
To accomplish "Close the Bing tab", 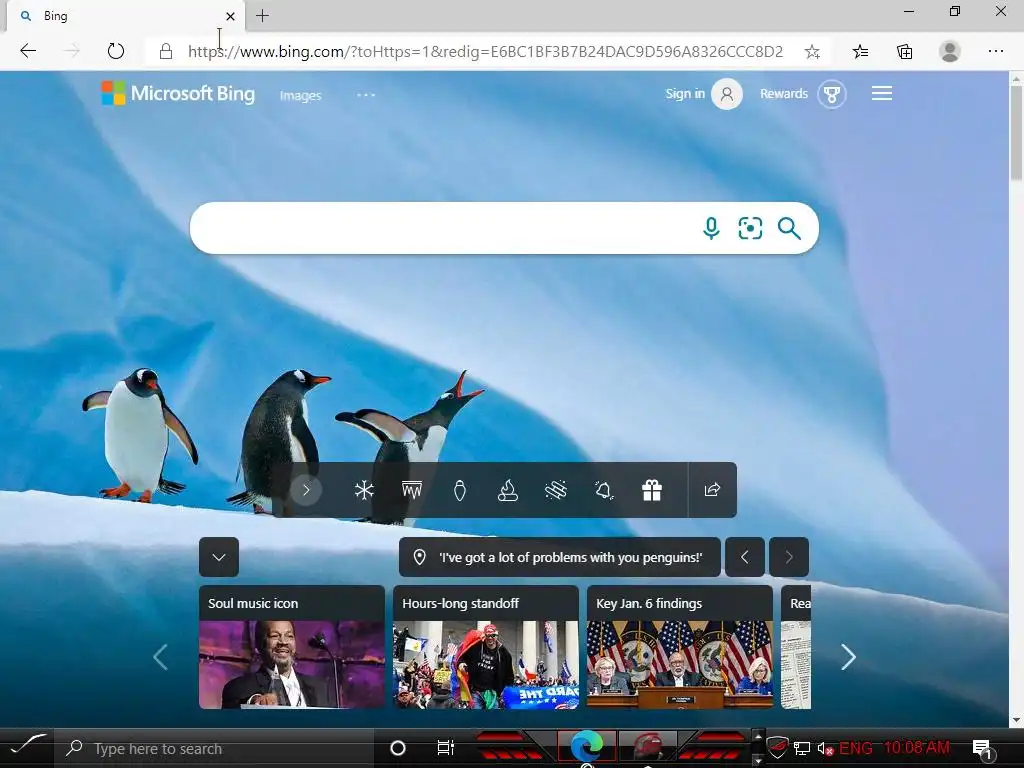I will pyautogui.click(x=230, y=16).
